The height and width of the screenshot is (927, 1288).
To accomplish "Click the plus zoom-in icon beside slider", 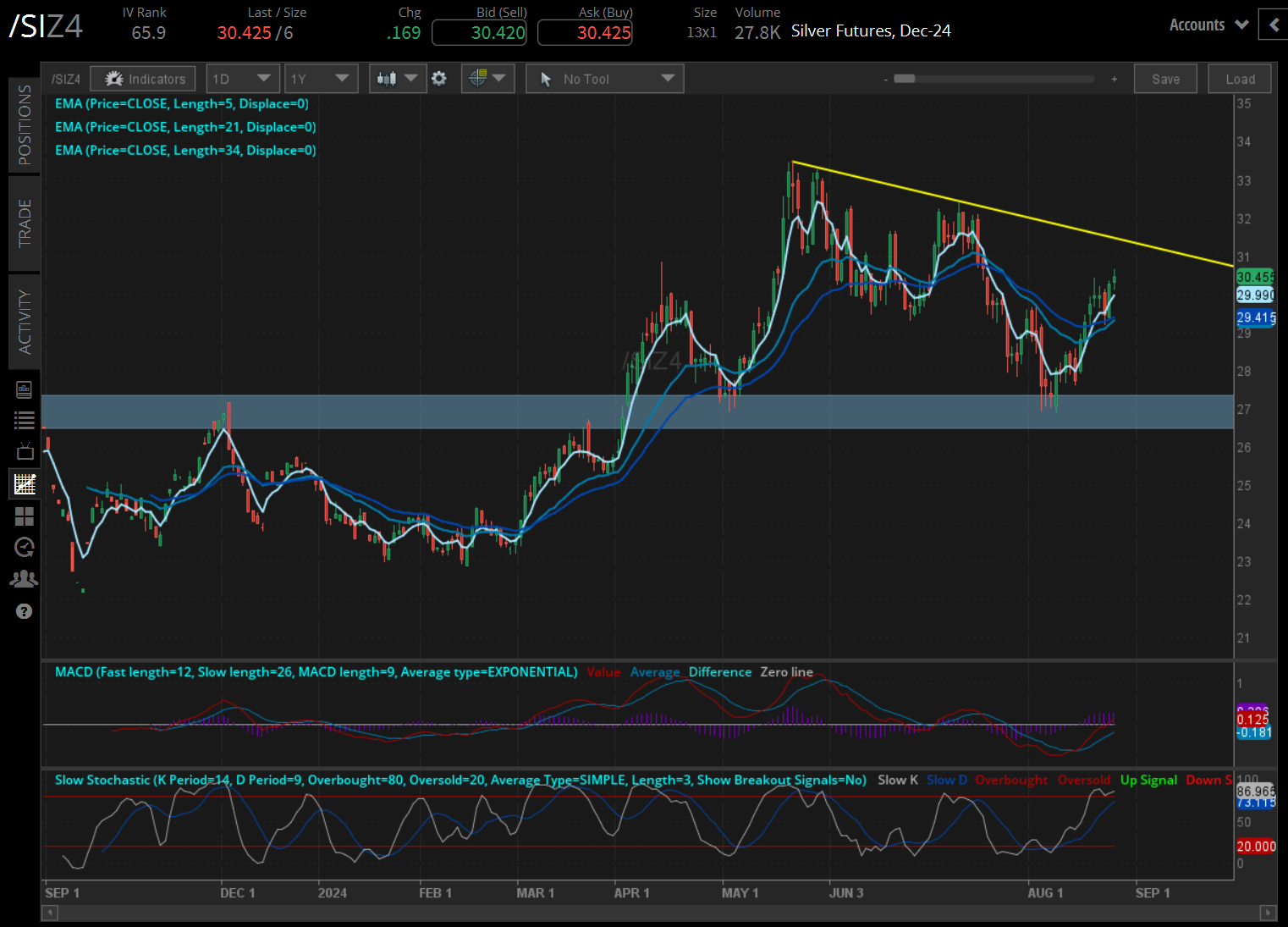I will pyautogui.click(x=1114, y=79).
